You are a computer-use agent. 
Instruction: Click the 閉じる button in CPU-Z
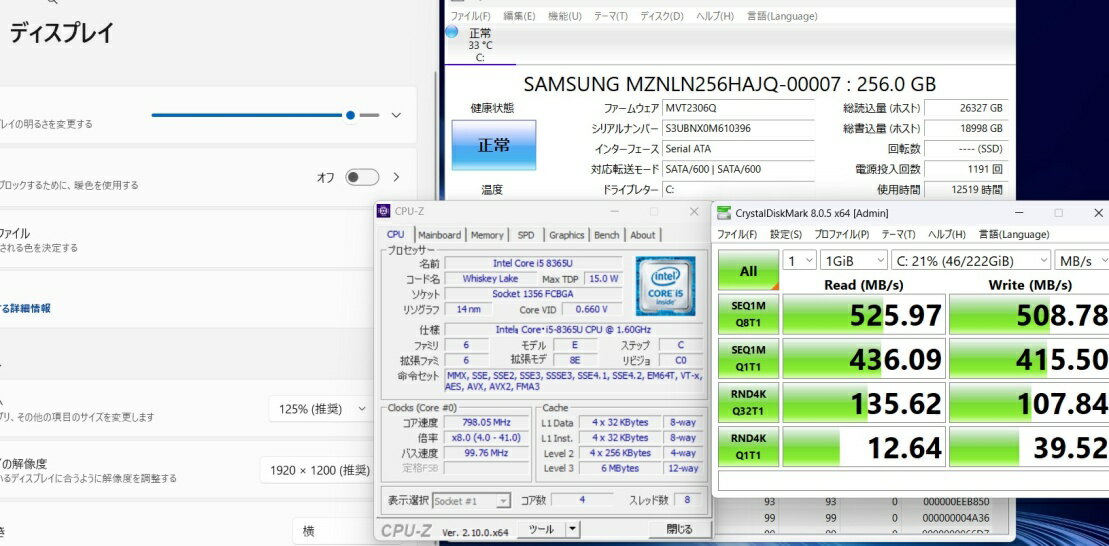coord(679,529)
